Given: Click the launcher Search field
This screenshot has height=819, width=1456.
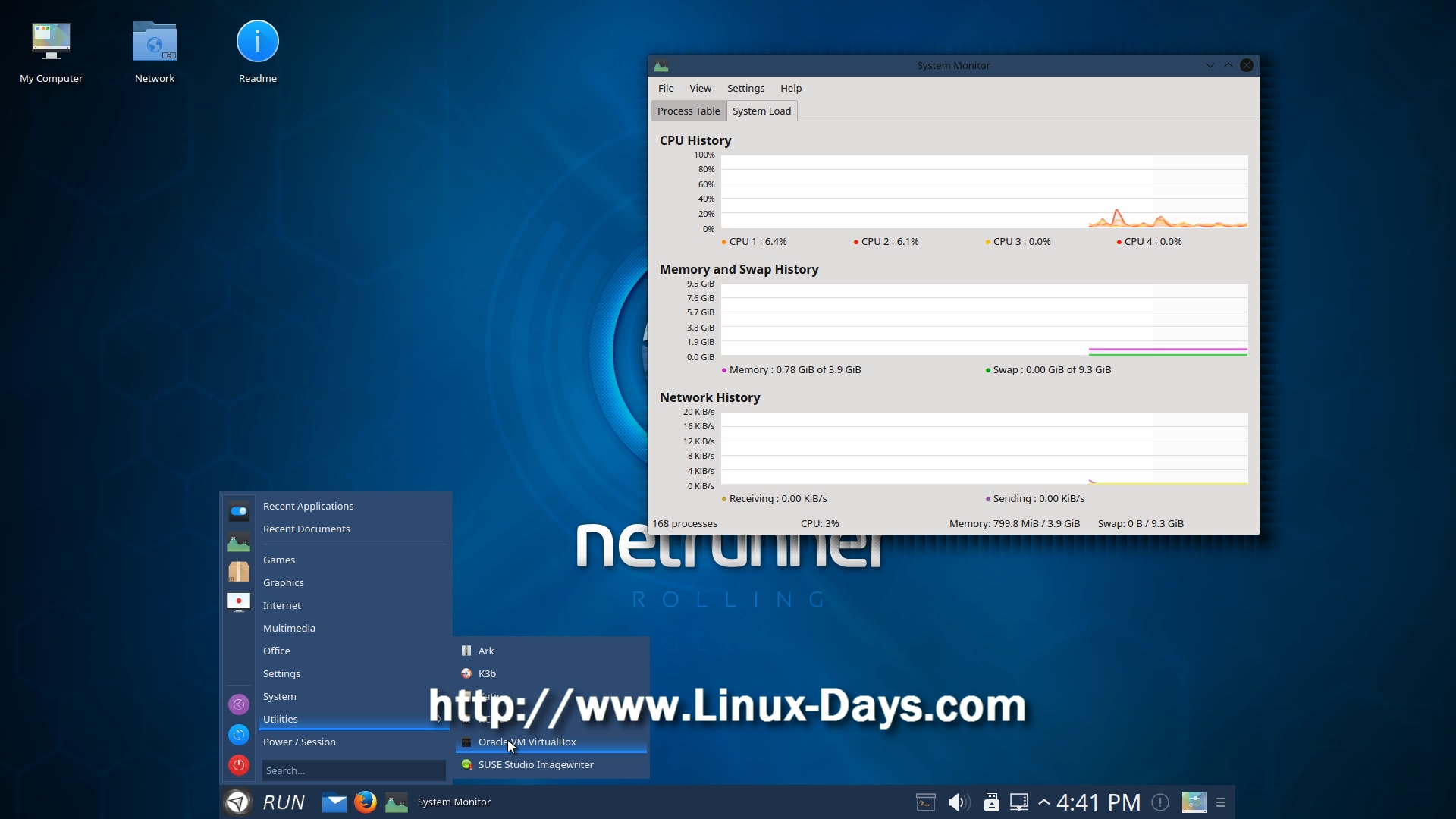Looking at the screenshot, I should [x=353, y=770].
